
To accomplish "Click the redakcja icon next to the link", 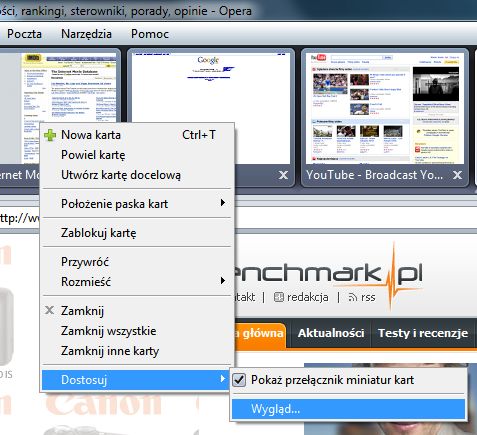I will [x=279, y=297].
